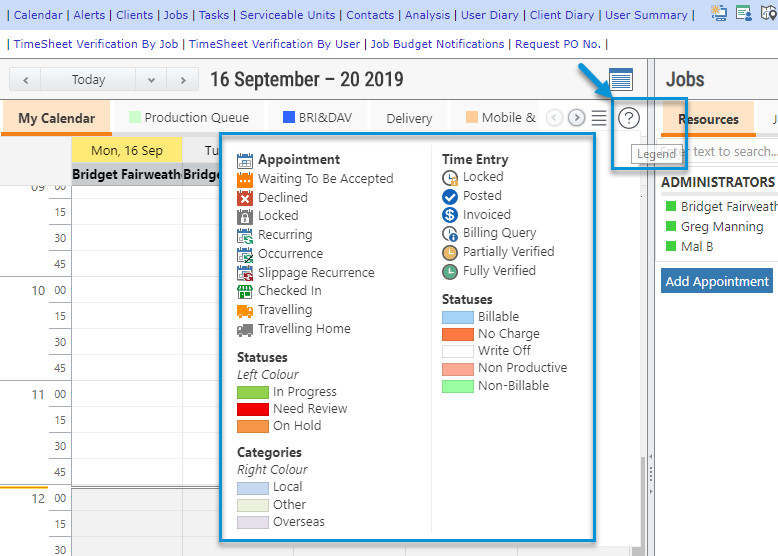Expand the date picker dropdown beside Today
Image resolution: width=778 pixels, height=556 pixels.
click(x=151, y=80)
